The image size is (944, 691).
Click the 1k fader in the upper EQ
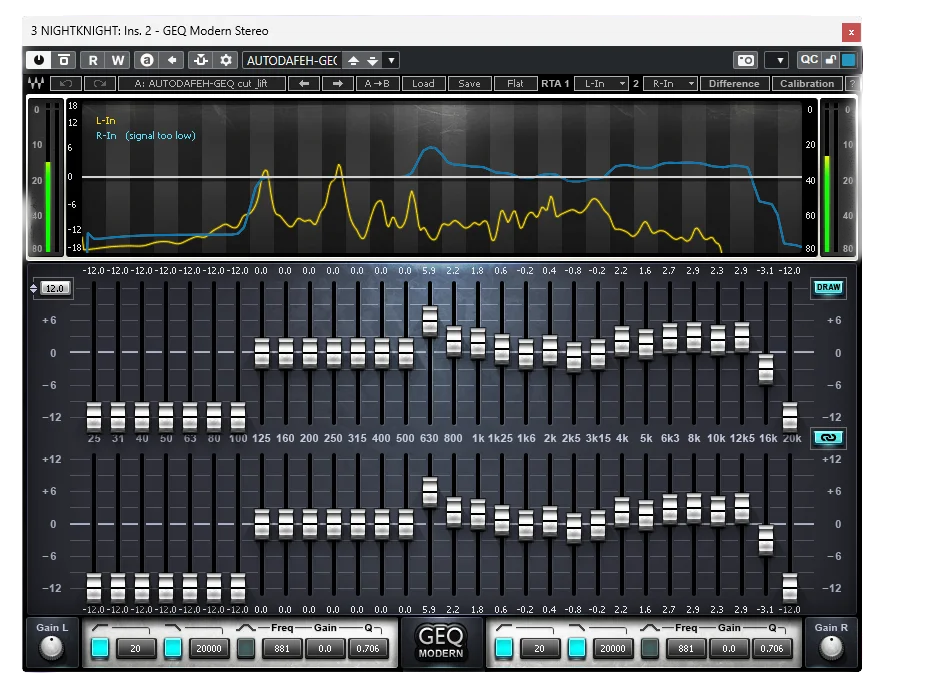point(477,344)
